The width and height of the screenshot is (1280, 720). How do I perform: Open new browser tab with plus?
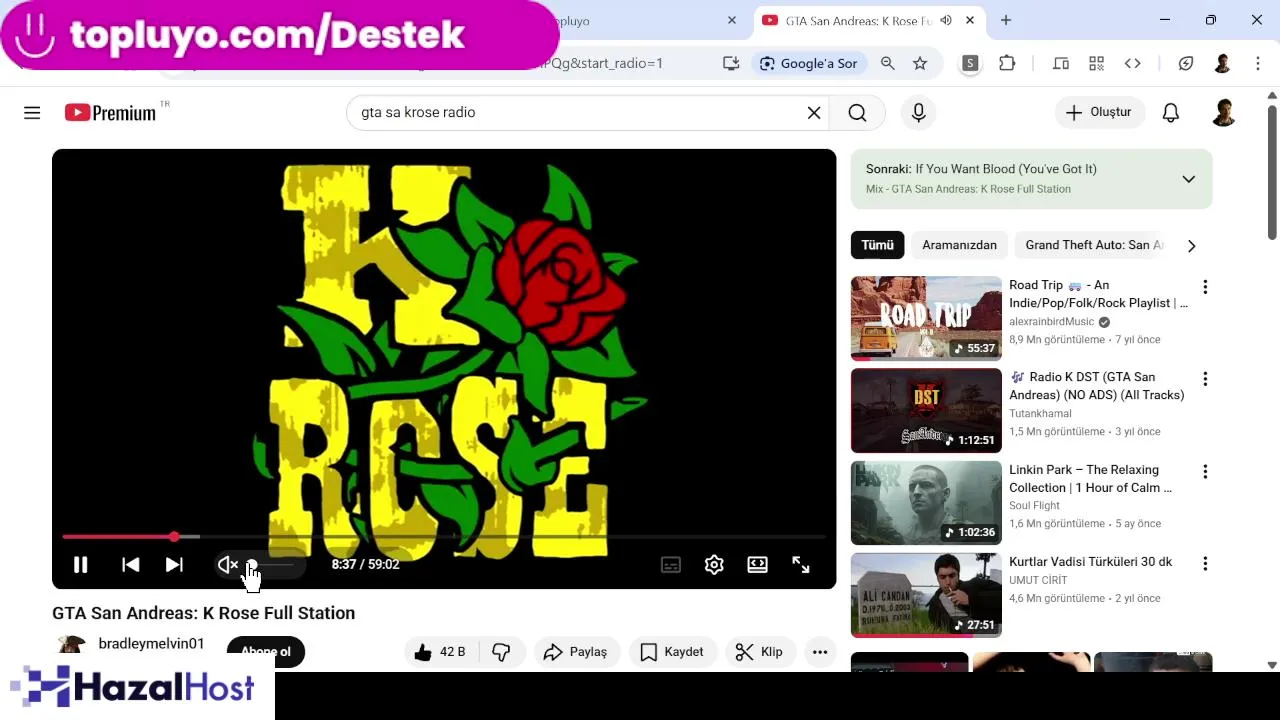tap(1006, 20)
